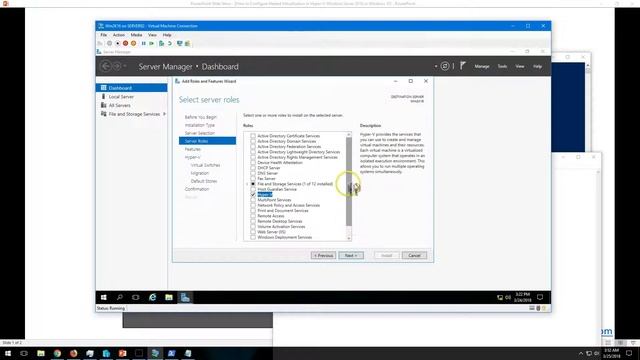
Task: Click the VM Start toolbar icon
Action: (x=109, y=43)
